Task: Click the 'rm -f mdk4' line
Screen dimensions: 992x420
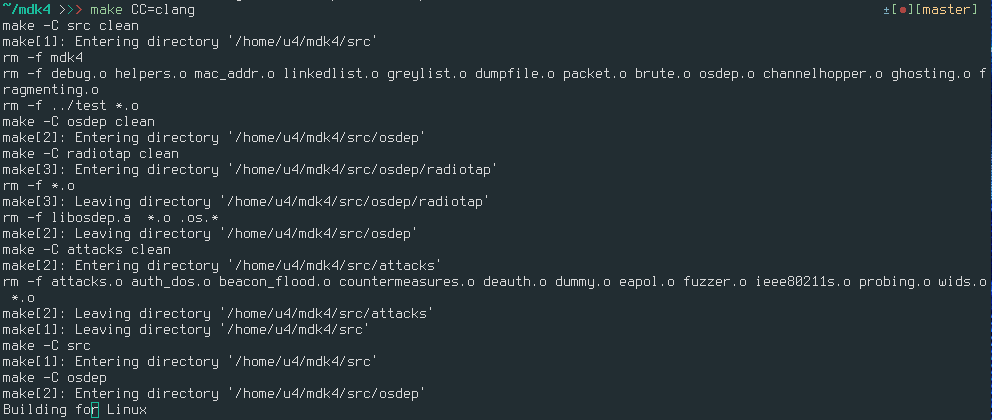Action: (42, 58)
